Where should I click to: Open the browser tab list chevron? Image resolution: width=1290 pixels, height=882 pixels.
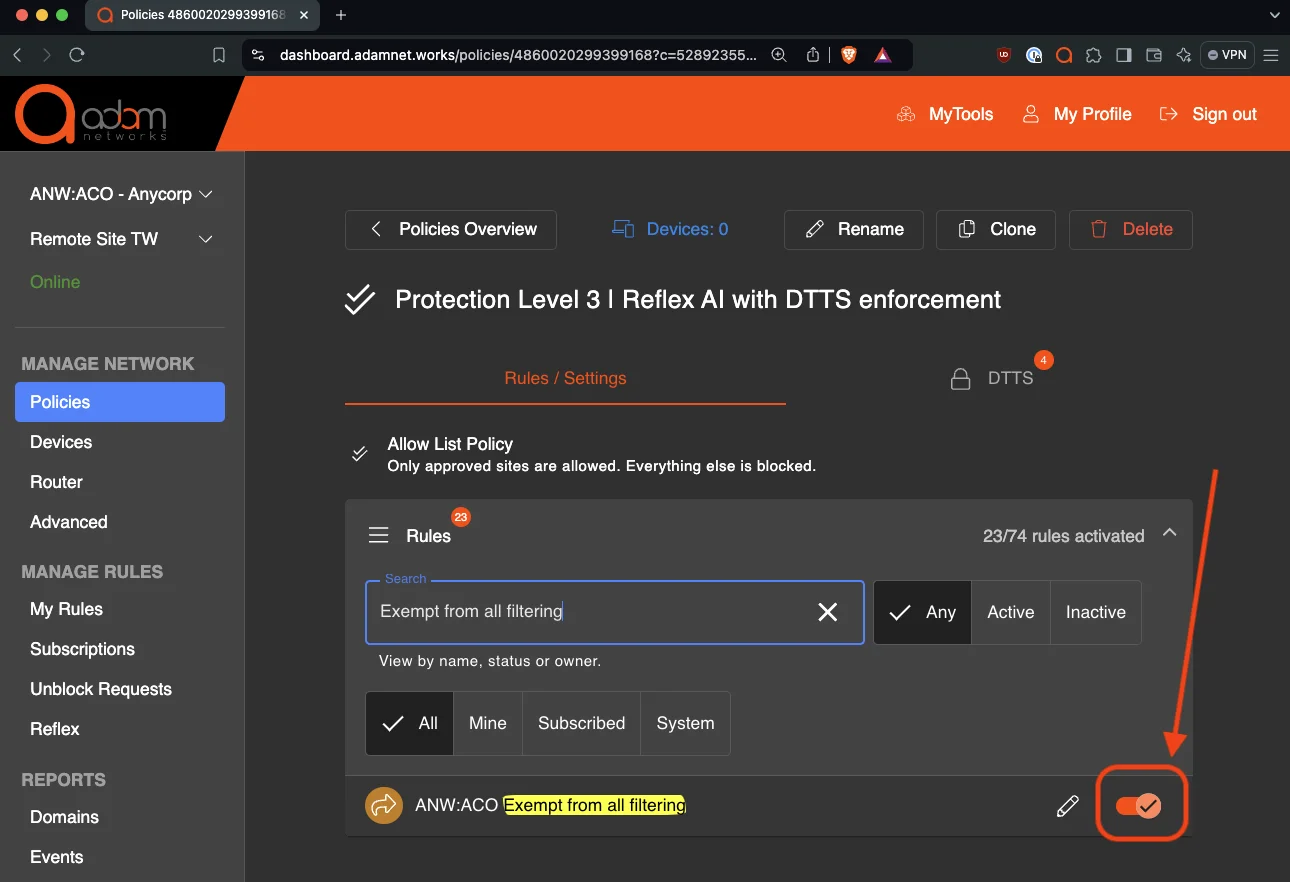[1273, 15]
